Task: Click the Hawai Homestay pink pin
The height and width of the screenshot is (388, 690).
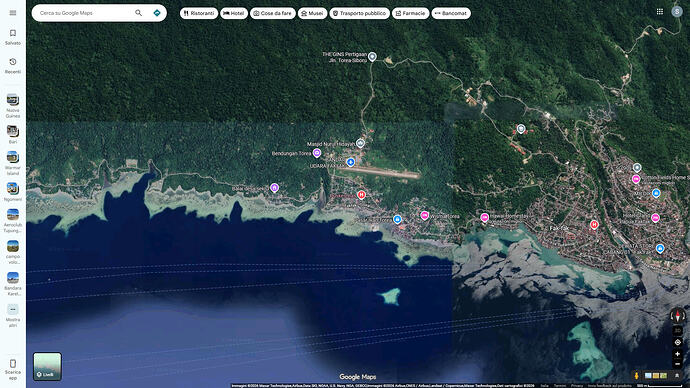Action: [x=484, y=217]
